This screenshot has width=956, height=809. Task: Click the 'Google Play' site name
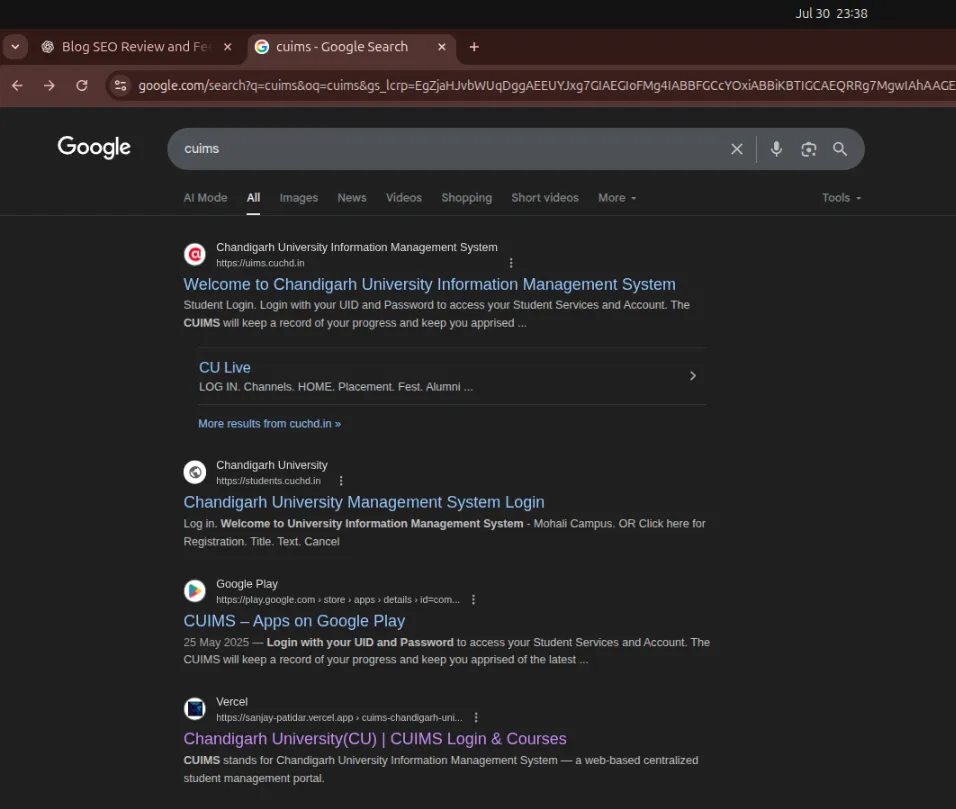(247, 583)
